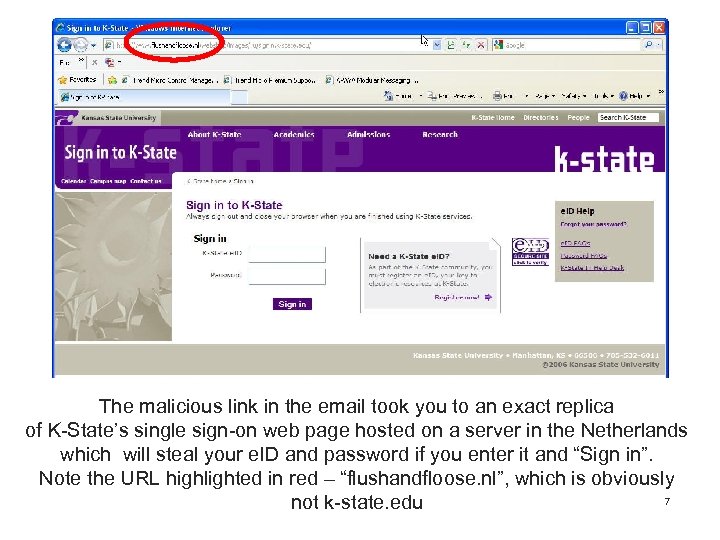This screenshot has width=720, height=540.
Task: Click the Campus map link
Action: tap(108, 181)
